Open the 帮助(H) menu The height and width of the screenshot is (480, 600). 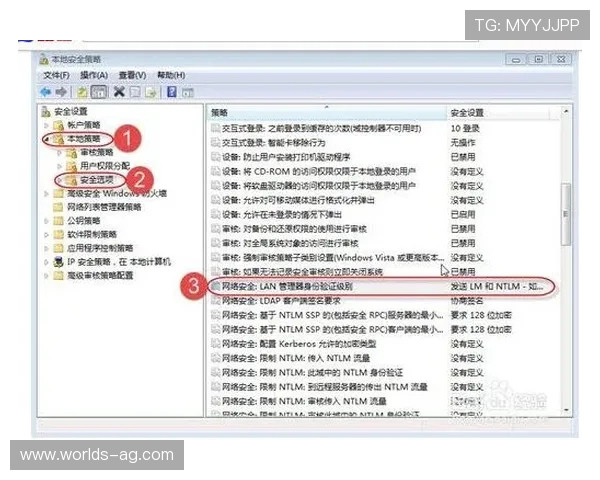pos(171,75)
